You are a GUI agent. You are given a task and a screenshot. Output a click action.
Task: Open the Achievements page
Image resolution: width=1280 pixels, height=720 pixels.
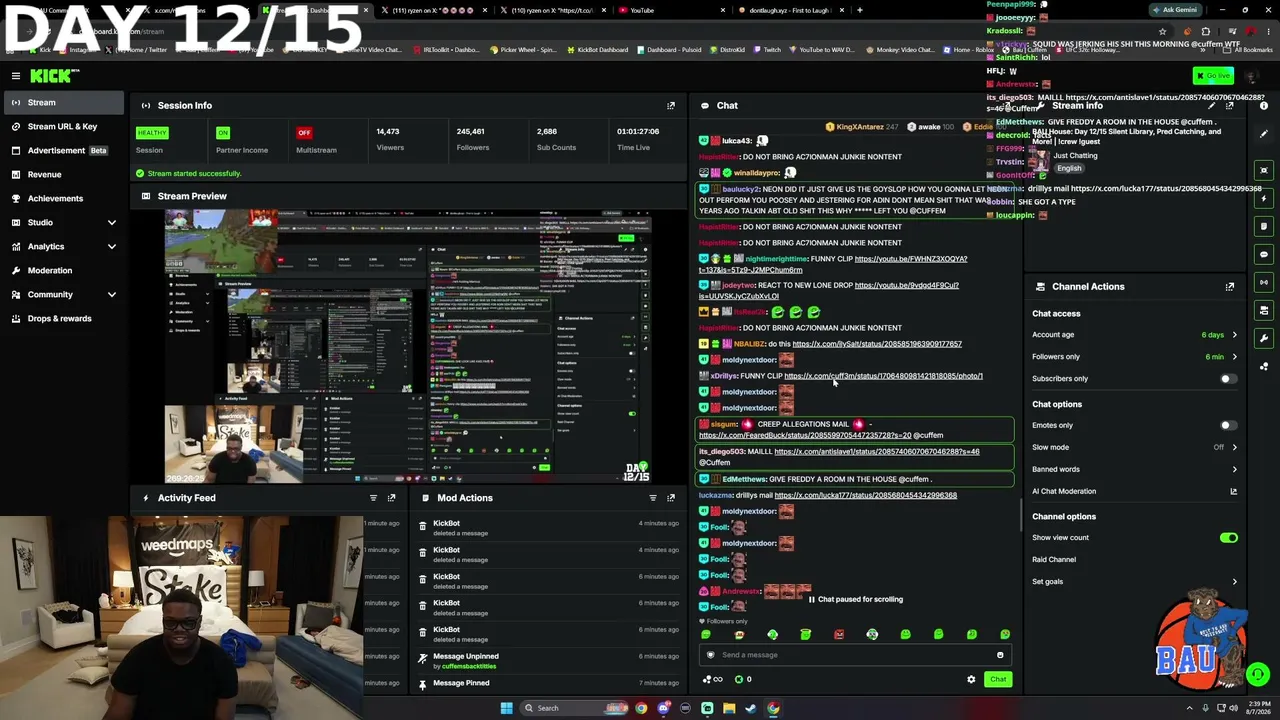(63, 198)
